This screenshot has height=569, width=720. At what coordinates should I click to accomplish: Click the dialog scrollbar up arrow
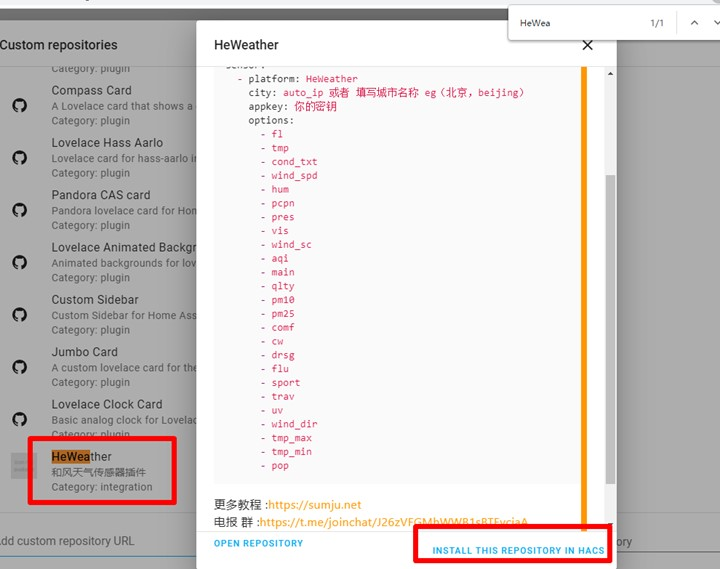point(610,73)
